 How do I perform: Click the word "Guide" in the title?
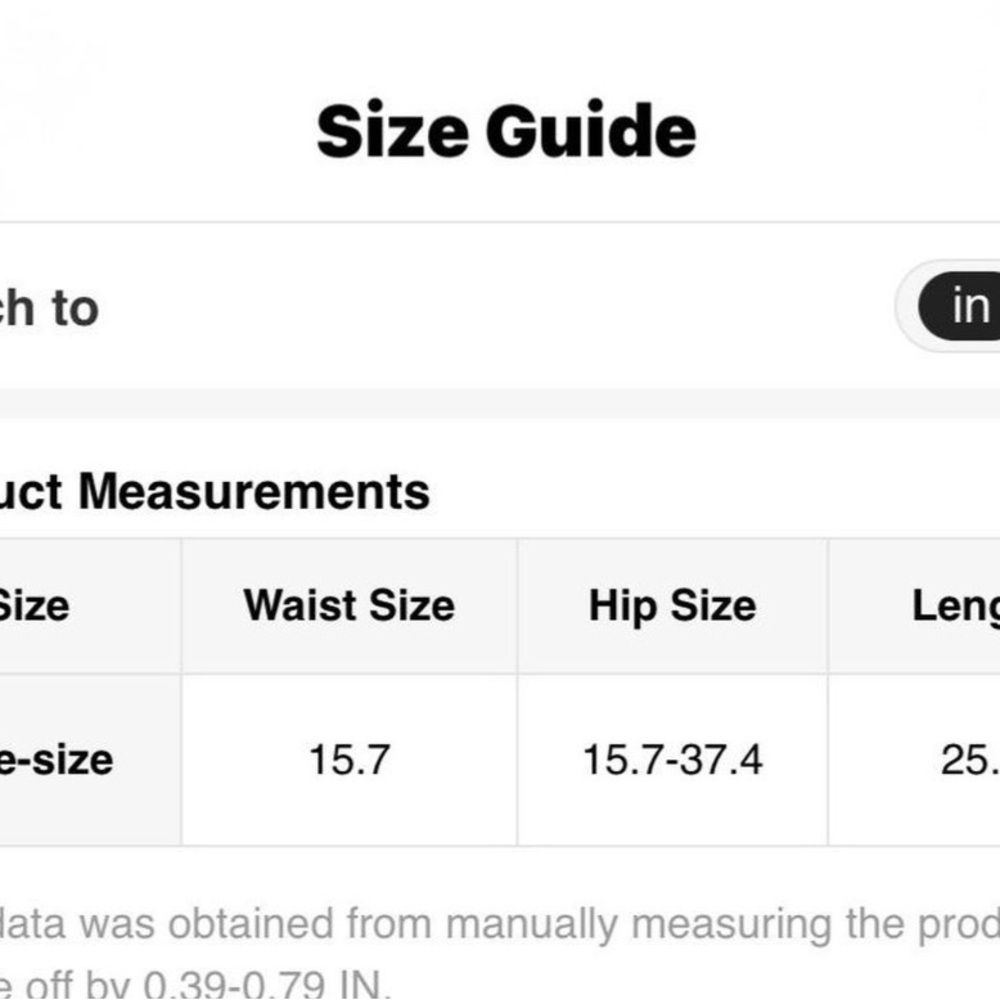coord(591,132)
